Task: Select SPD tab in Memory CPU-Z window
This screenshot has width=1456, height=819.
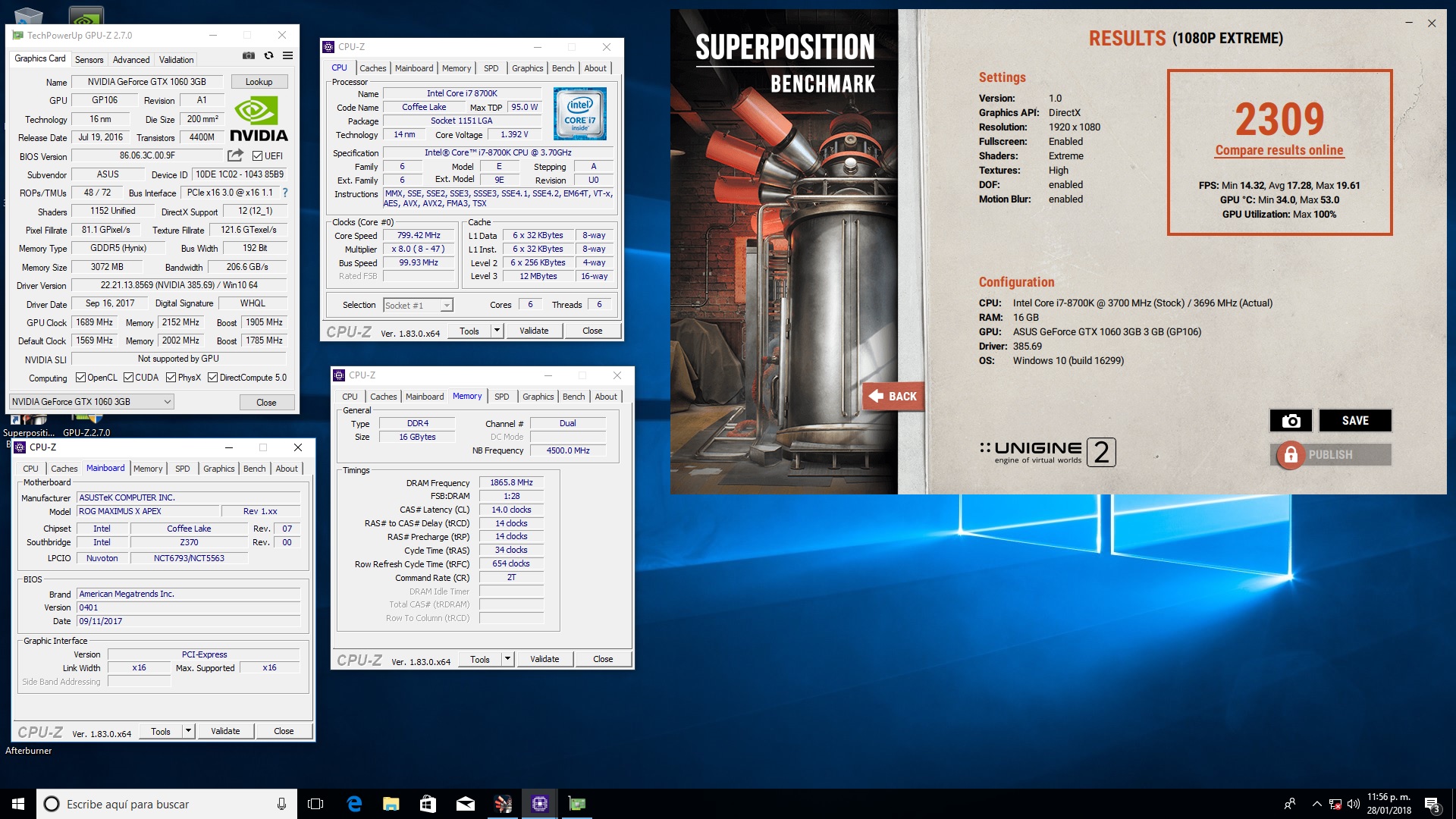Action: click(x=502, y=397)
